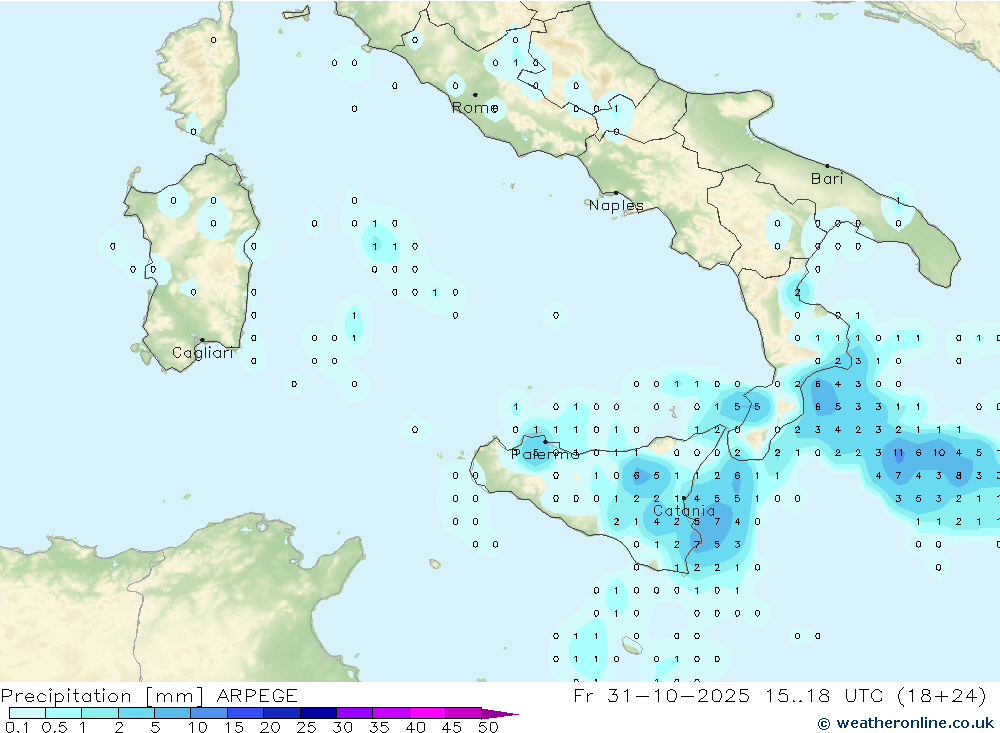The width and height of the screenshot is (1000, 733).
Task: Select the 20–25 mm navy legend swatch
Action: (x=282, y=713)
